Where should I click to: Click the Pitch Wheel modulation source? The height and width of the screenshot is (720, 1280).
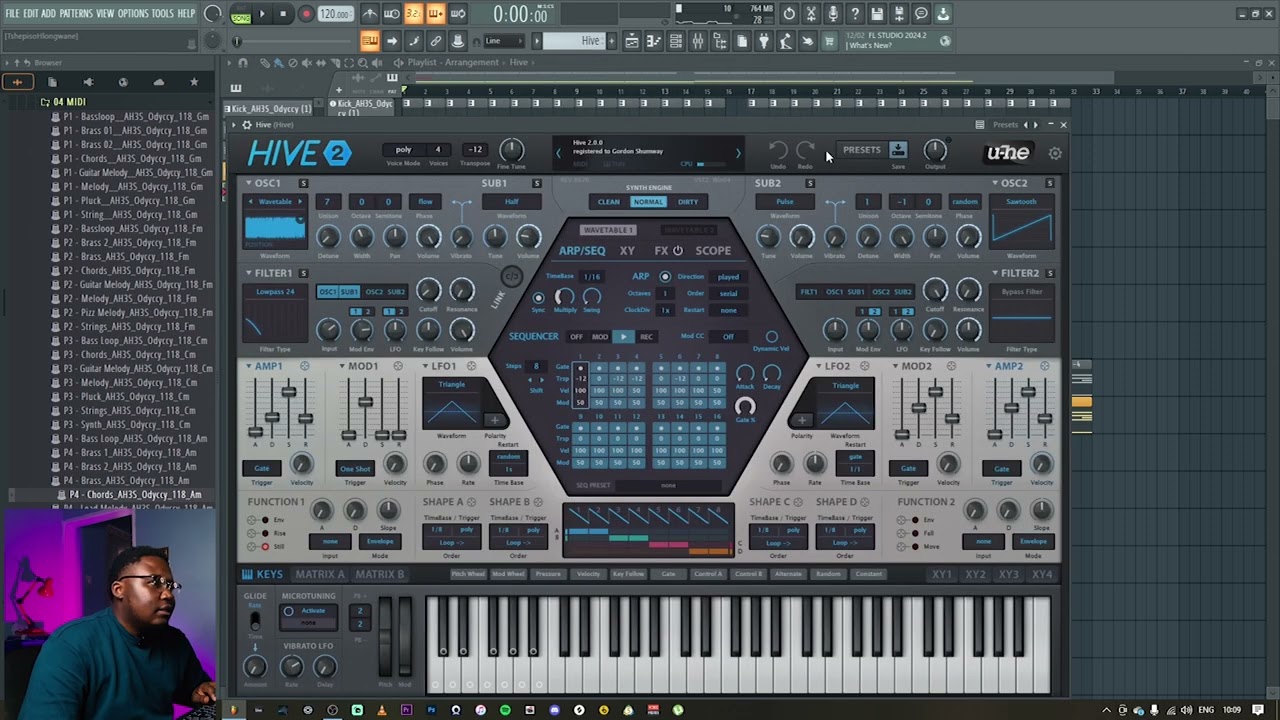[x=468, y=574]
